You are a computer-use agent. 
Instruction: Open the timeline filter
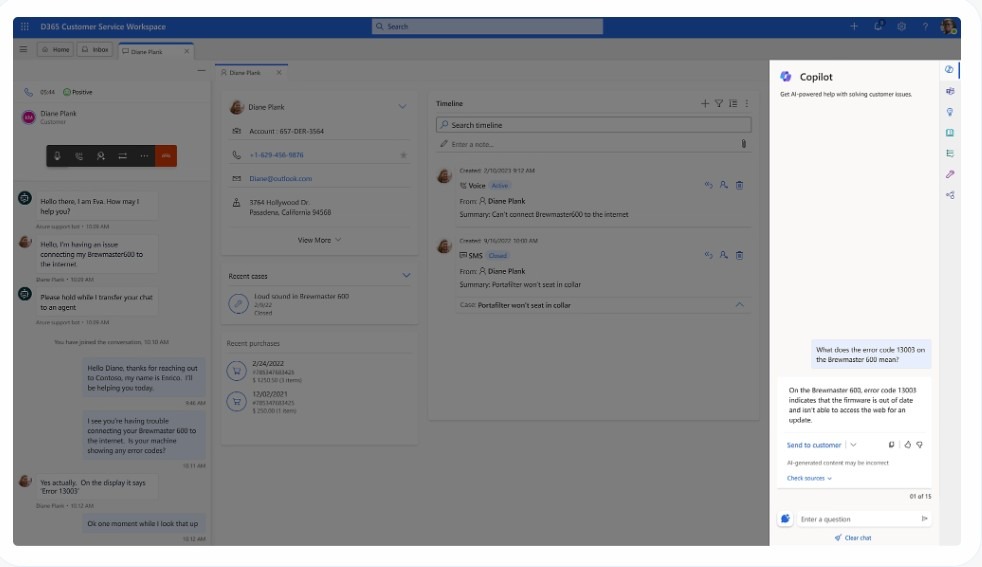(x=719, y=103)
